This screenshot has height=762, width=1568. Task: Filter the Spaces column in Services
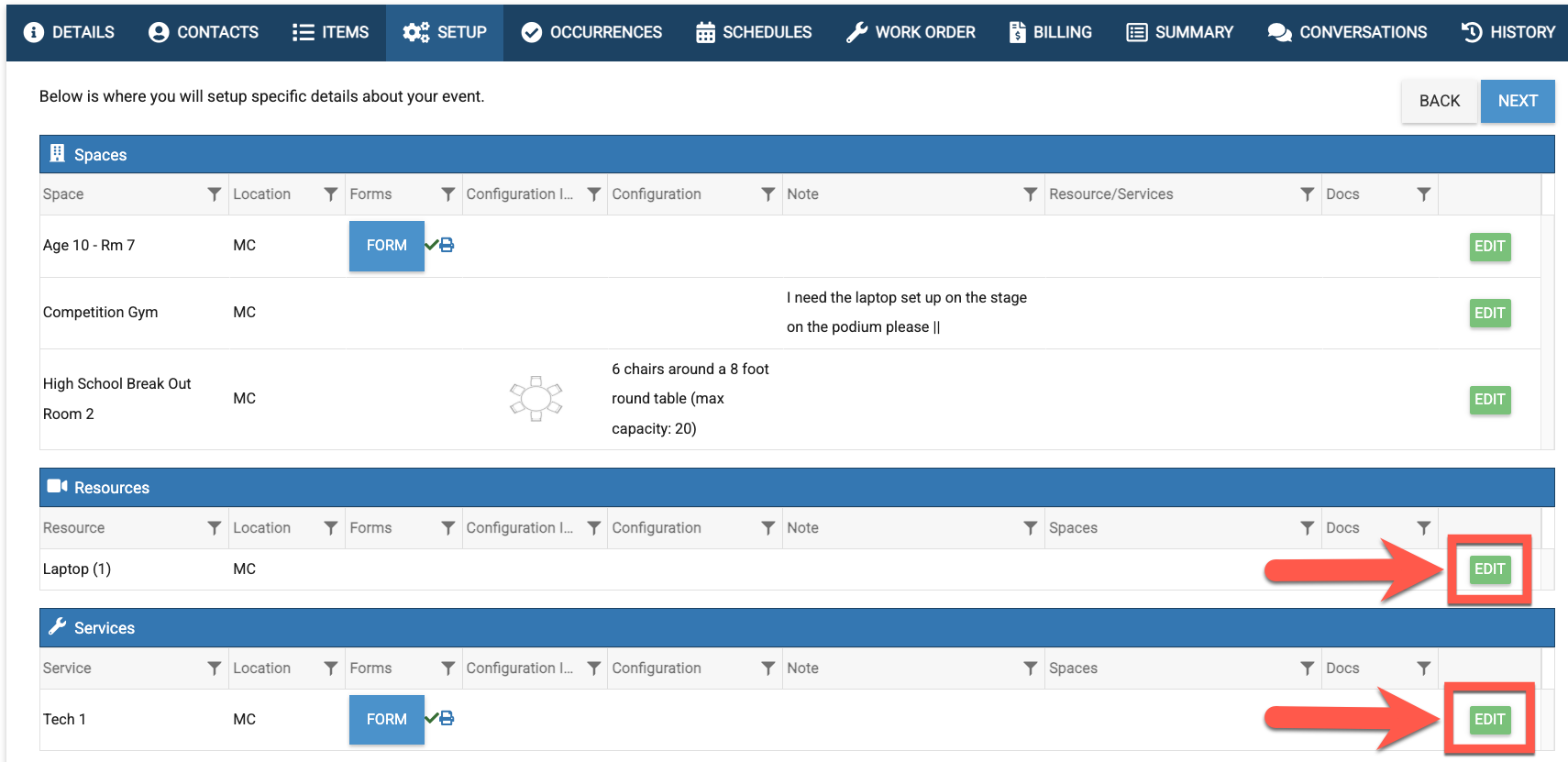pyautogui.click(x=1308, y=668)
